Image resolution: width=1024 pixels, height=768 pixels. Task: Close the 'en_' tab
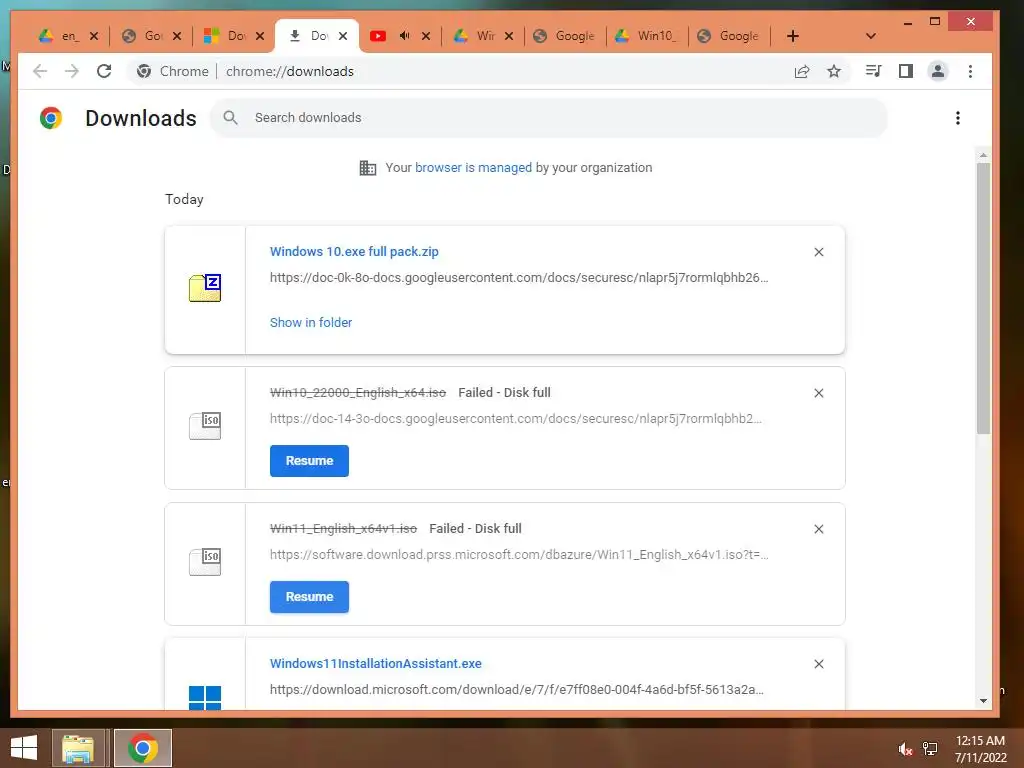94,36
